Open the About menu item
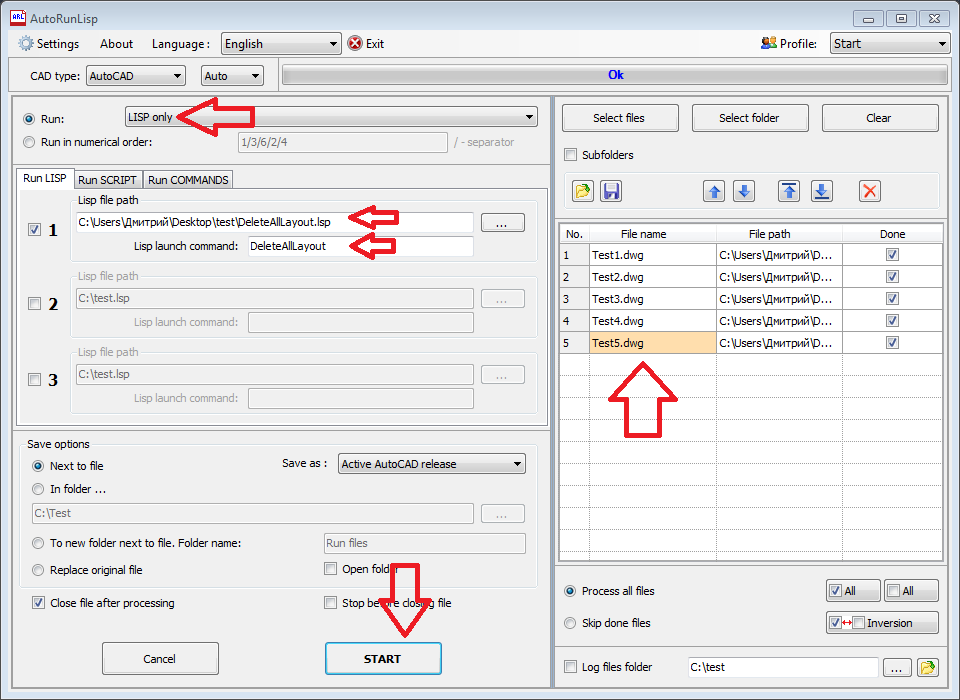 [x=116, y=43]
